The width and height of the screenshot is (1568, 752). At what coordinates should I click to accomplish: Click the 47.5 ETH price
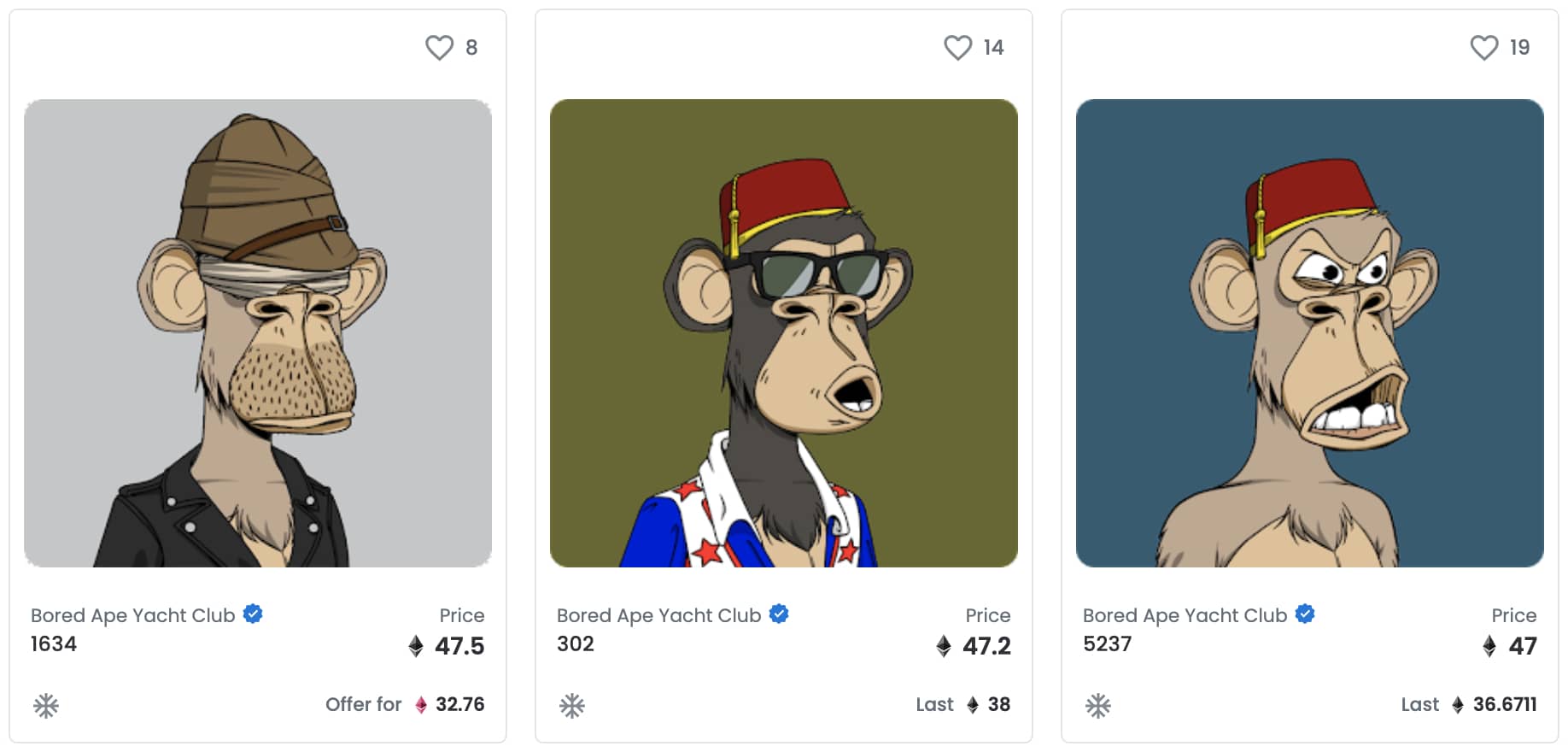[459, 646]
